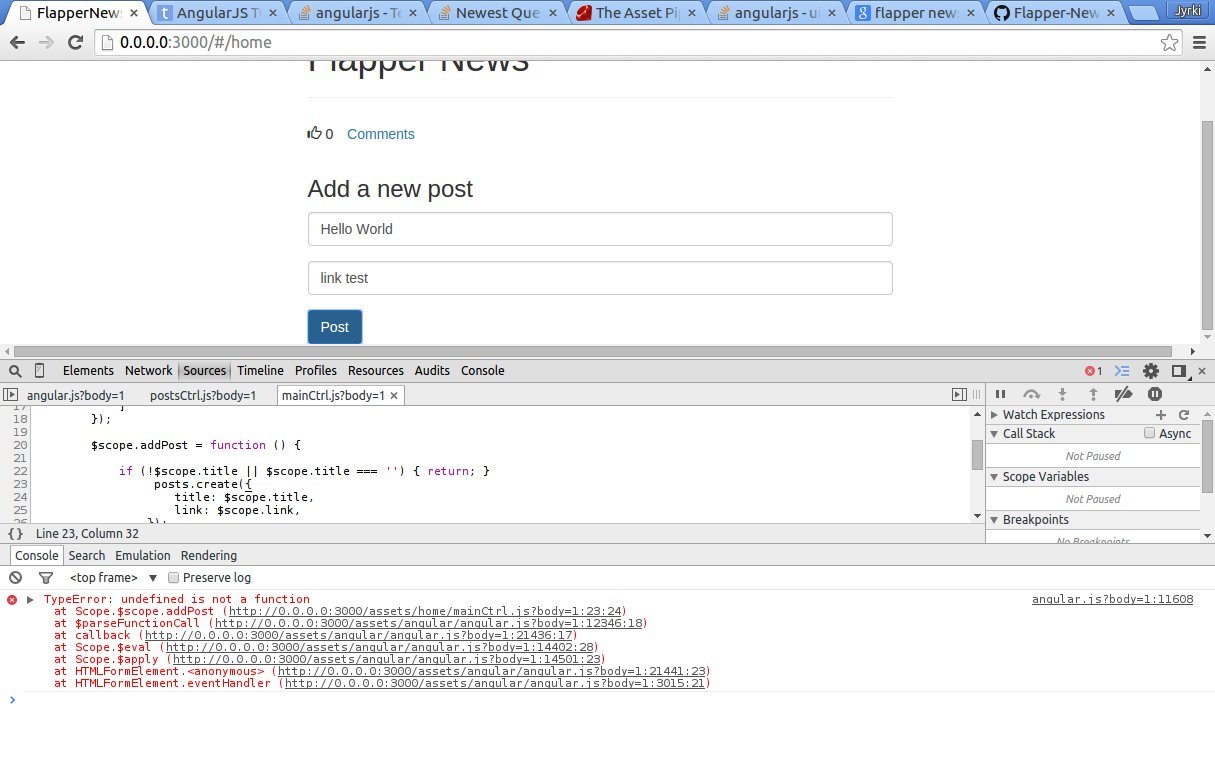Open DevTools settings gear icon
This screenshot has height=776, width=1215.
[1151, 371]
